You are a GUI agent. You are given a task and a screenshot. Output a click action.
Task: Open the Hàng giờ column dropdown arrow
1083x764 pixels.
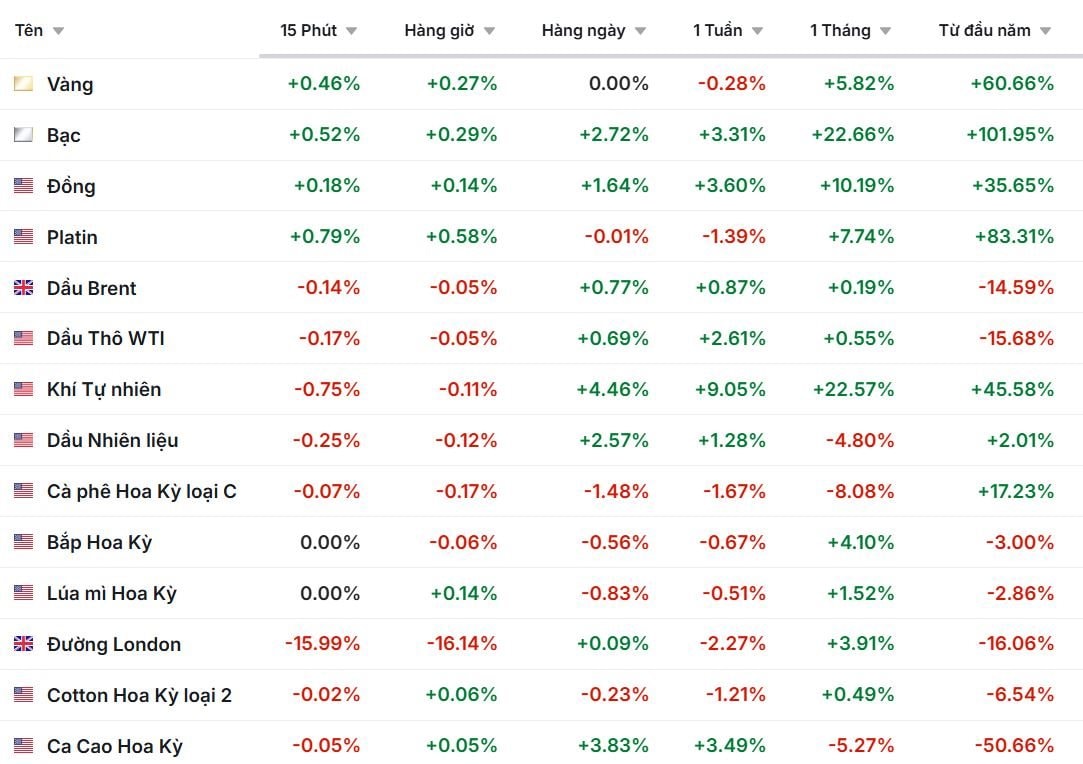coord(489,31)
